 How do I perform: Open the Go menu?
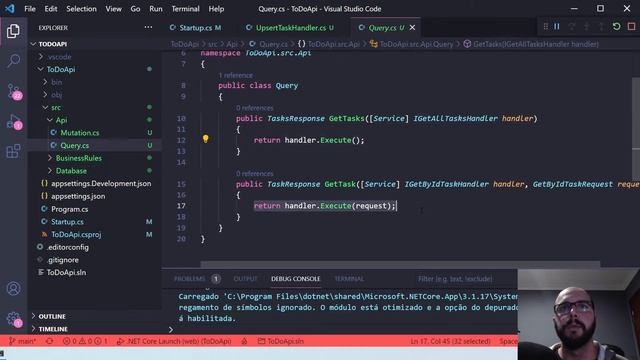tap(136, 9)
